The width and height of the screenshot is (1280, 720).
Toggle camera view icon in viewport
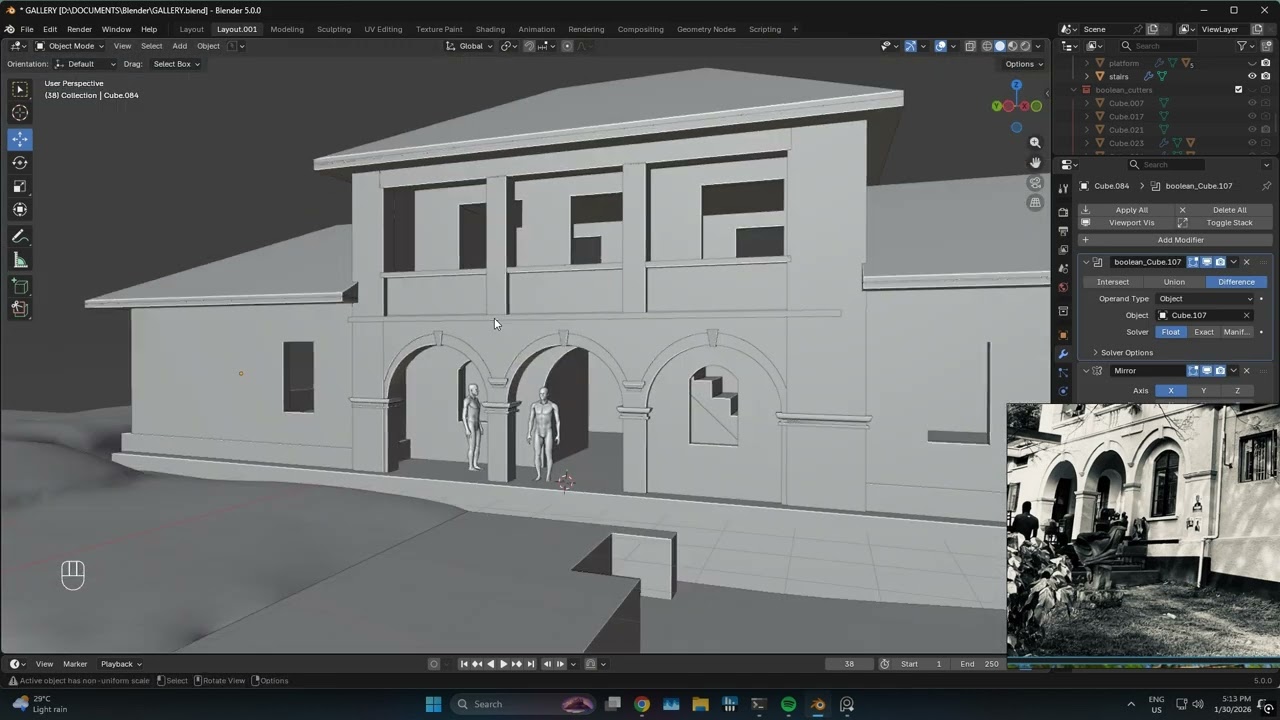(x=1035, y=183)
